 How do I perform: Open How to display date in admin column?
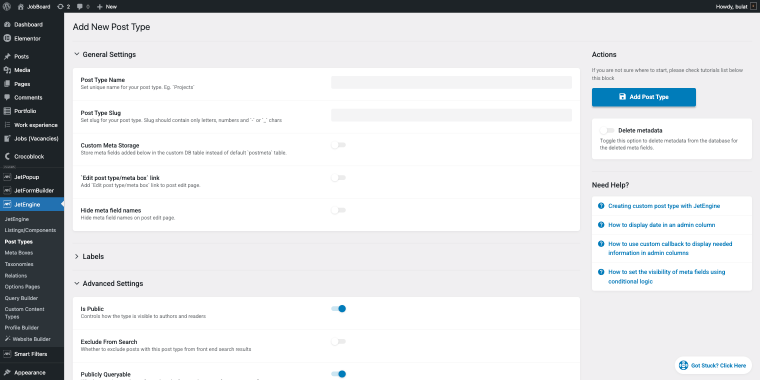pyautogui.click(x=662, y=225)
